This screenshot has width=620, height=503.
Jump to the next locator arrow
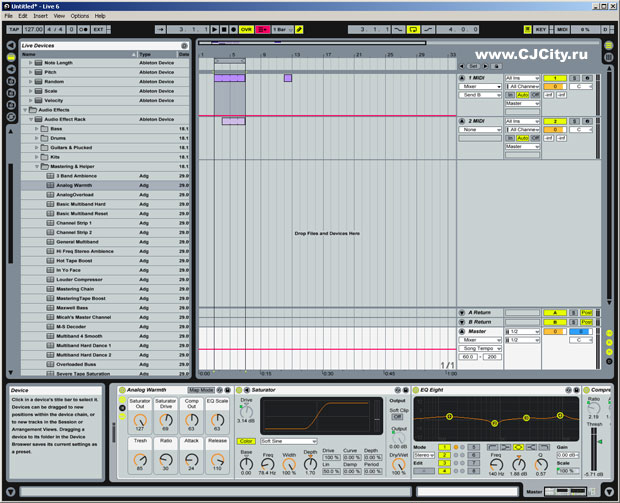click(485, 66)
